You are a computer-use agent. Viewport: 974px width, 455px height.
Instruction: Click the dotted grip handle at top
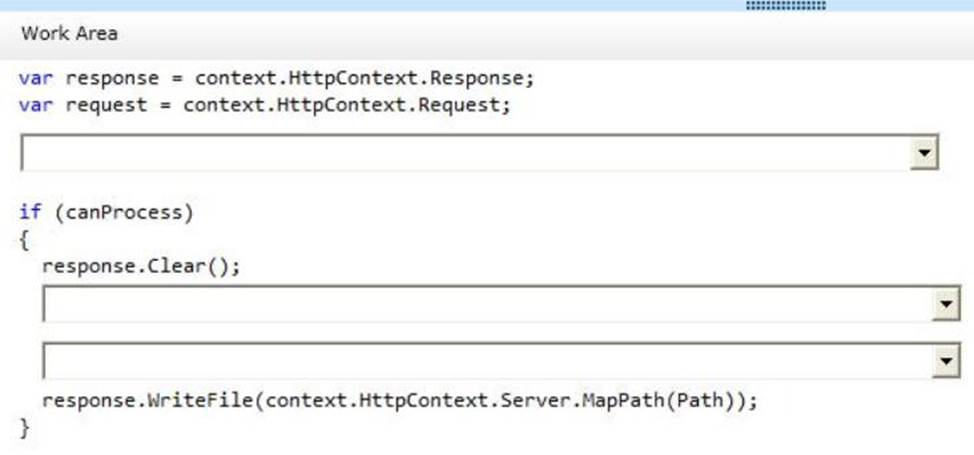pos(786,6)
